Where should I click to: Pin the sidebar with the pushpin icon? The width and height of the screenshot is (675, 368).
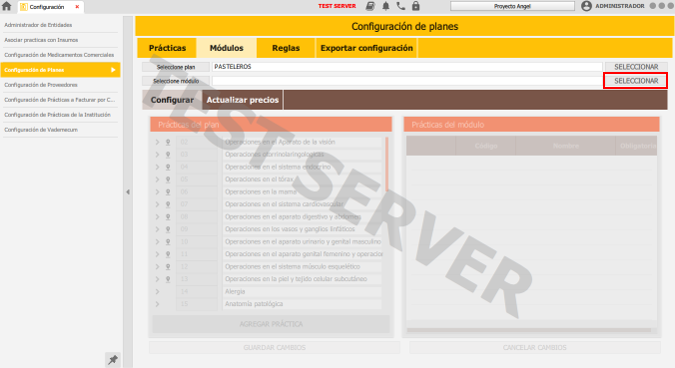pyautogui.click(x=113, y=359)
